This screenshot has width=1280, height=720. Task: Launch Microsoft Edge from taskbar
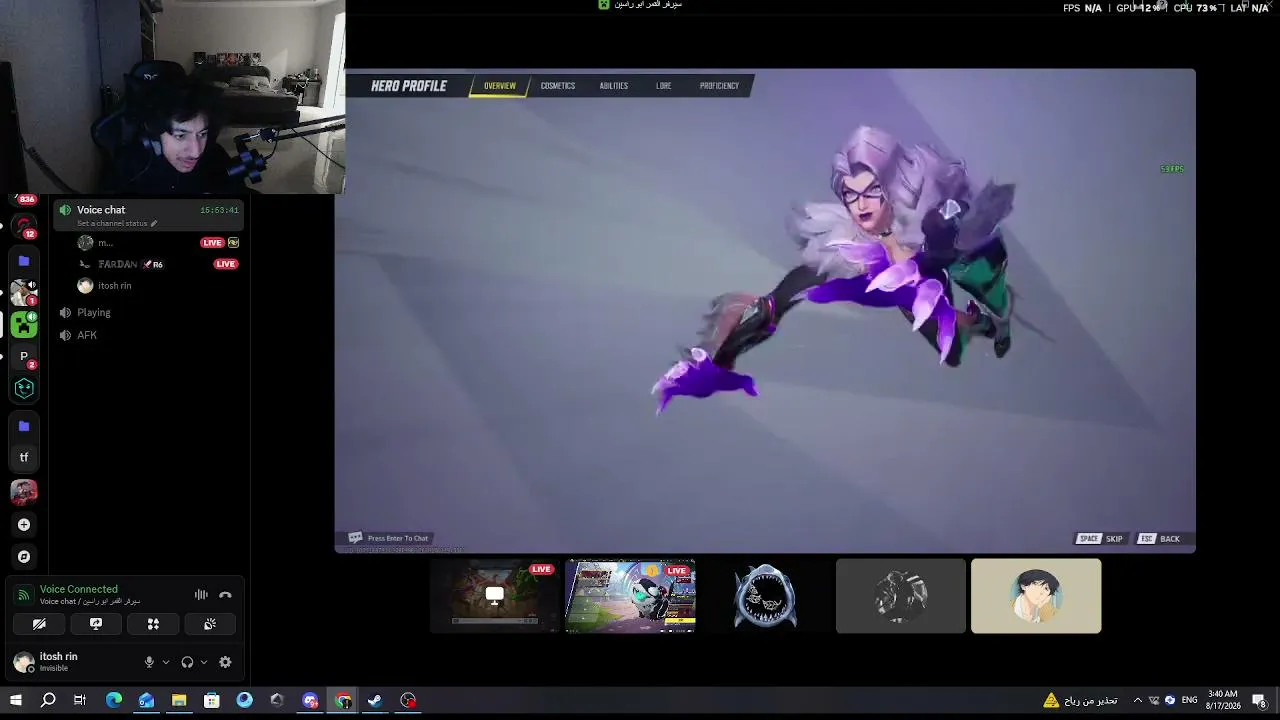click(x=113, y=701)
